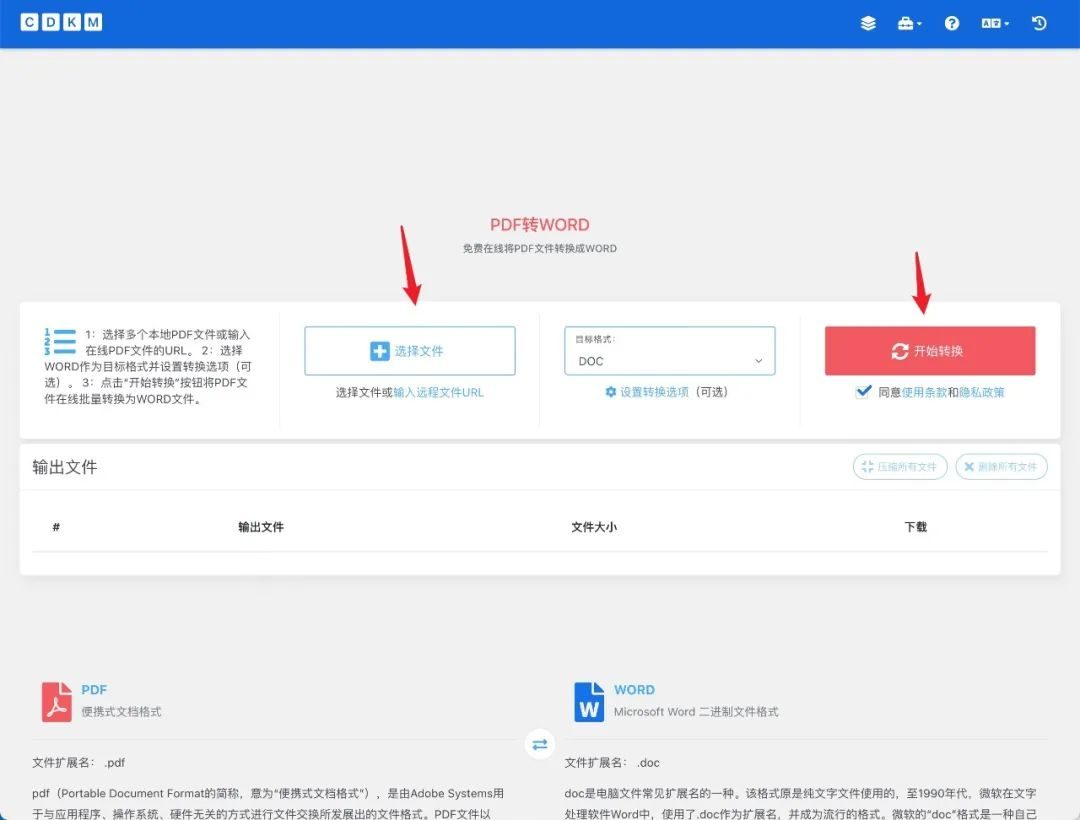Image resolution: width=1080 pixels, height=820 pixels.
Task: Click the 压缩所有文件 compress button
Action: tap(899, 466)
